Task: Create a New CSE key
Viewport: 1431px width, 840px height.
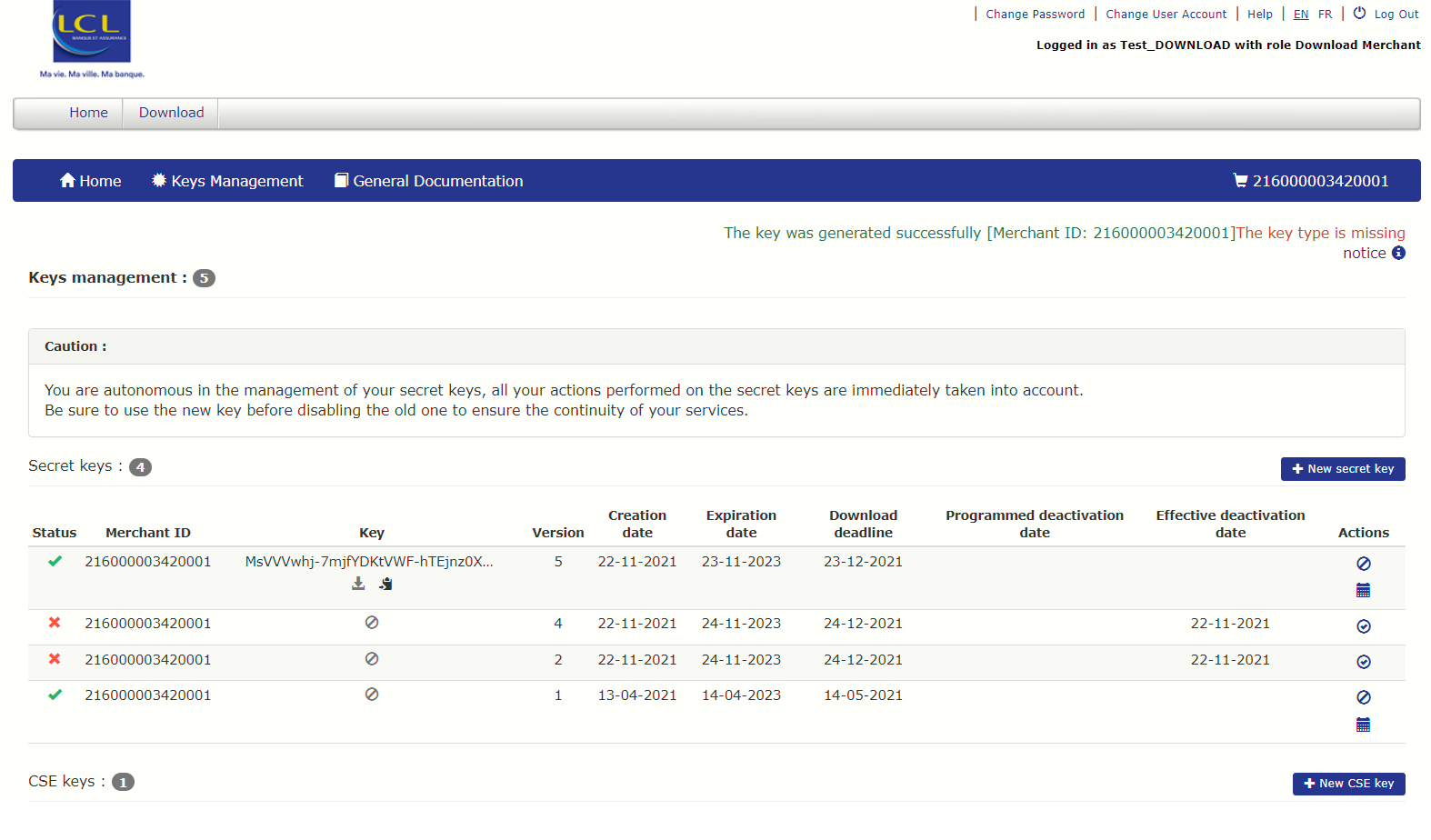Action: (x=1349, y=784)
